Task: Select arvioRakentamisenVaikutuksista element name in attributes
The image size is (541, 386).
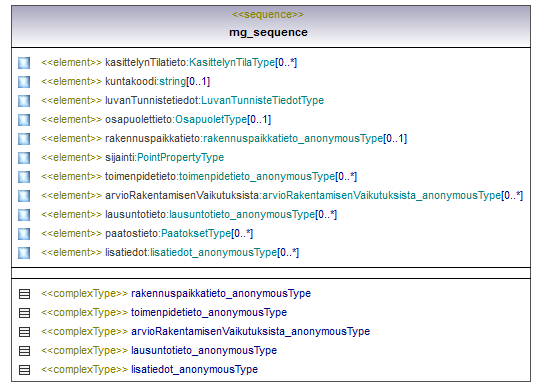Action: 182,195
